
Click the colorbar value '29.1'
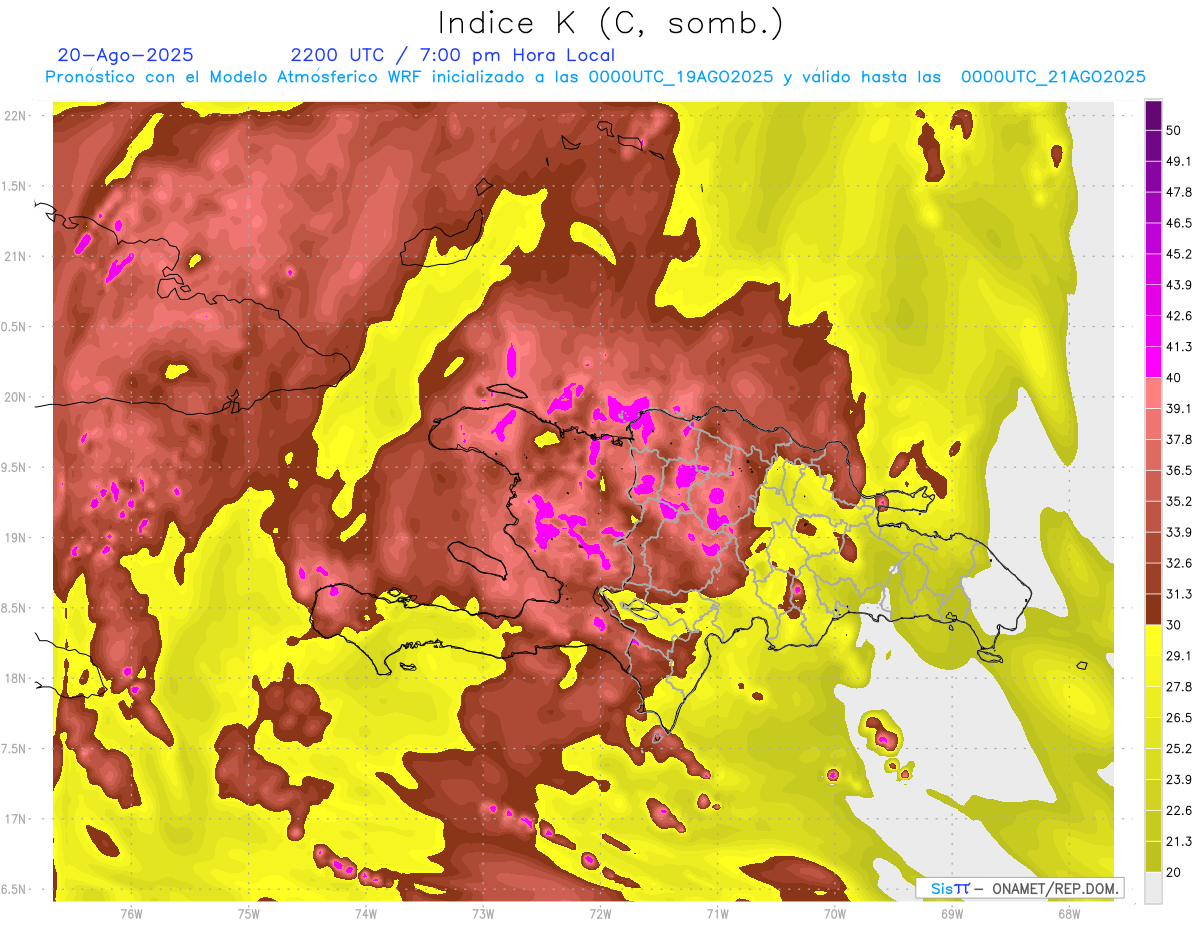pyautogui.click(x=1178, y=656)
